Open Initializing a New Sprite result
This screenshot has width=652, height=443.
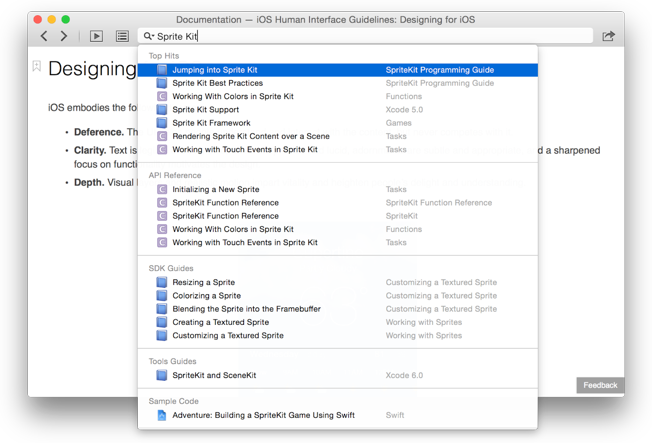click(x=338, y=190)
